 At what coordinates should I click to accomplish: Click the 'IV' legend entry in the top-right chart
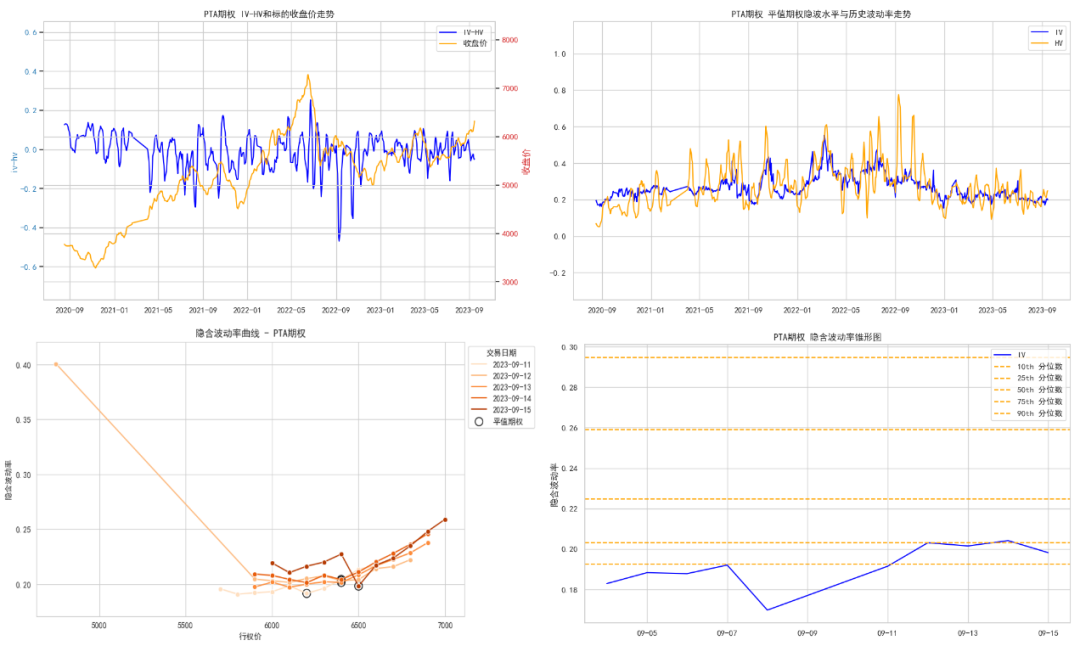pos(1047,32)
